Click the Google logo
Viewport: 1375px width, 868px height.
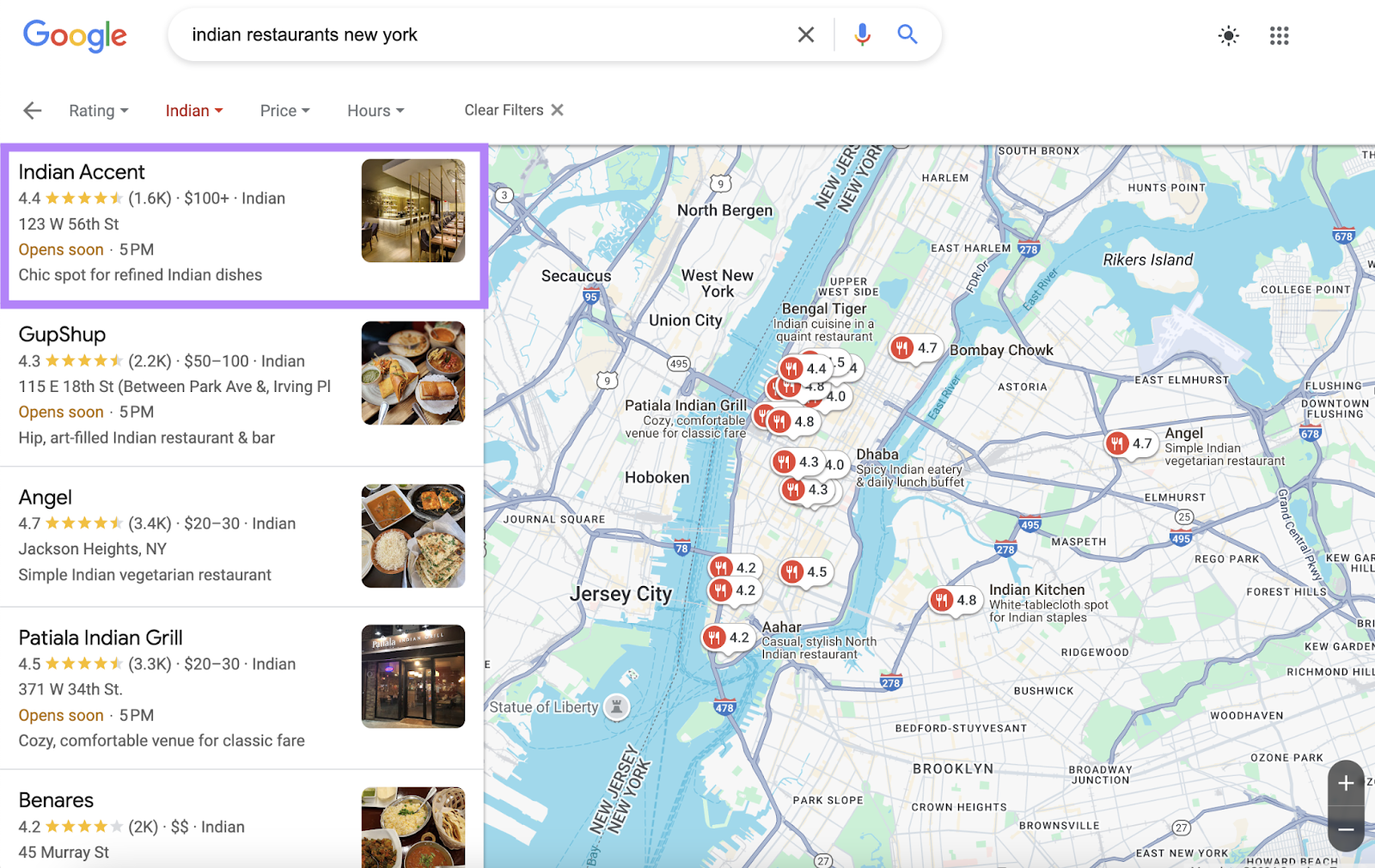pyautogui.click(x=75, y=35)
